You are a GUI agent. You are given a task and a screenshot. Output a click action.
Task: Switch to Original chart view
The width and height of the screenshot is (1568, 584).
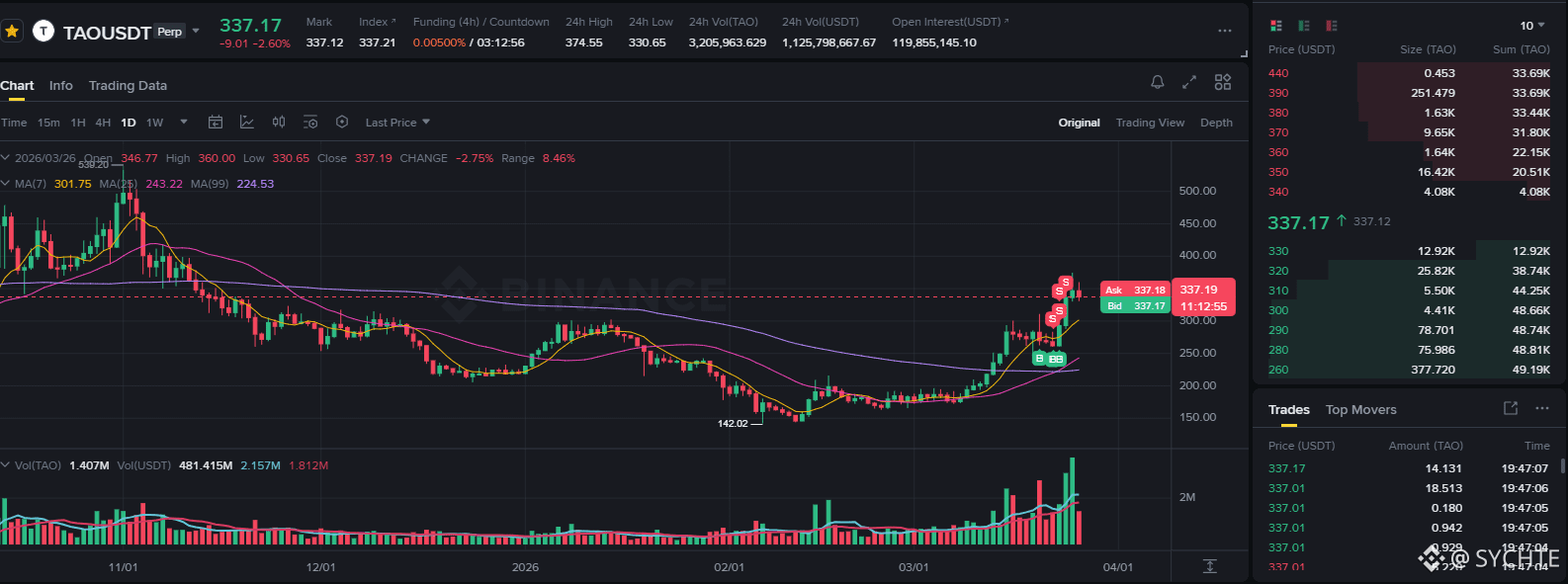[1079, 123]
